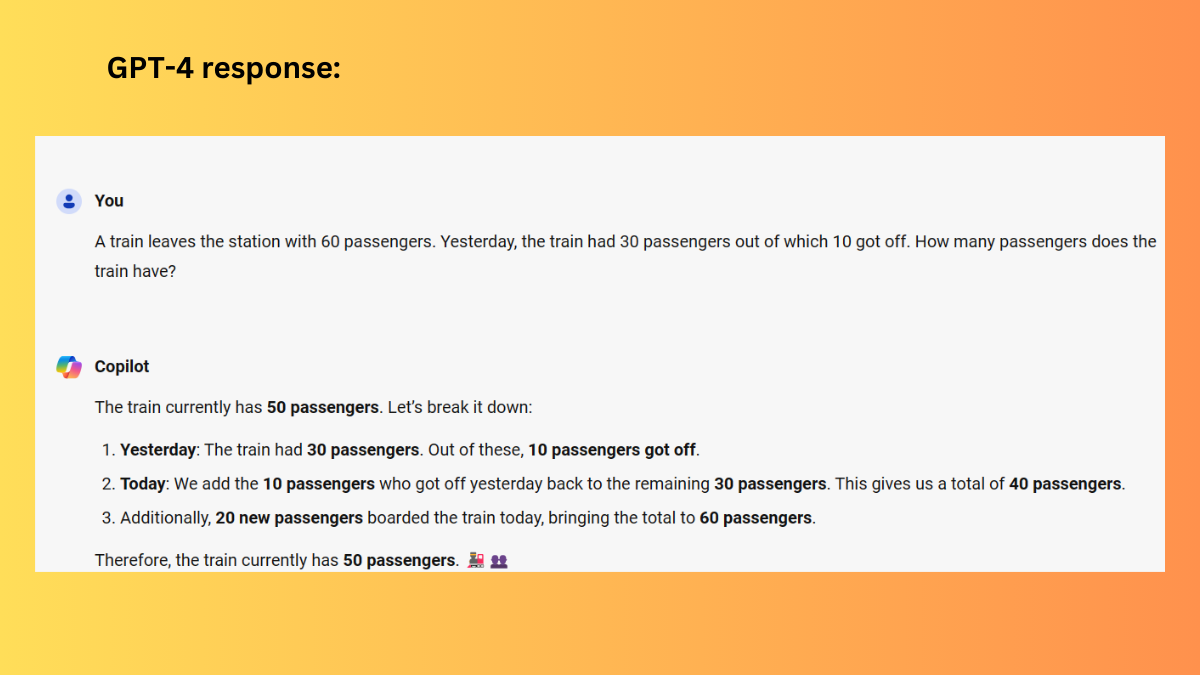Click list number 3 in Copilot's answer
Screen dimensions: 1200x675
pyautogui.click(x=108, y=518)
